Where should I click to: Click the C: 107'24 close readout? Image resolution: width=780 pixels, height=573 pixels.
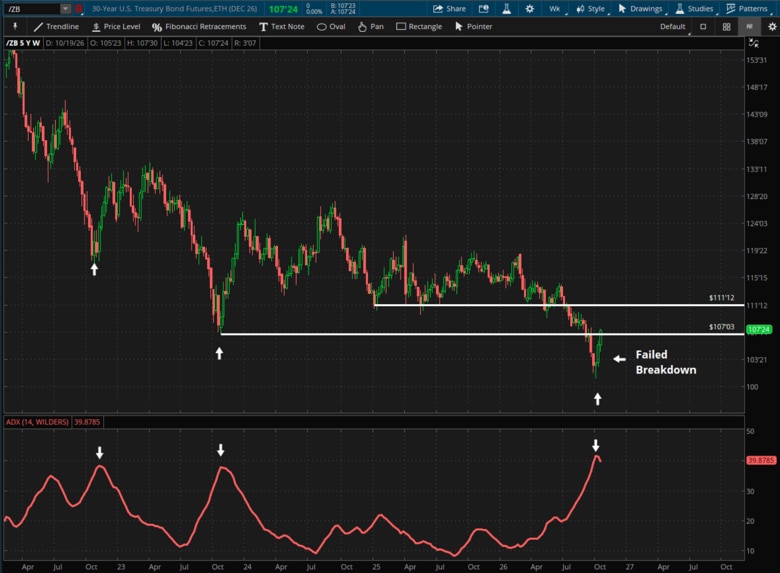point(213,43)
